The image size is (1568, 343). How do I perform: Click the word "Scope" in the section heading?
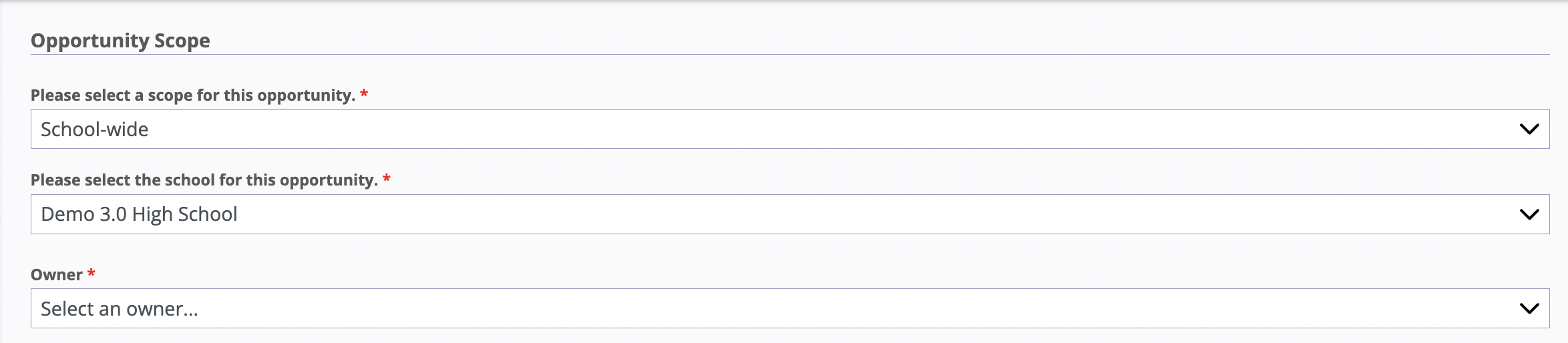tap(182, 41)
